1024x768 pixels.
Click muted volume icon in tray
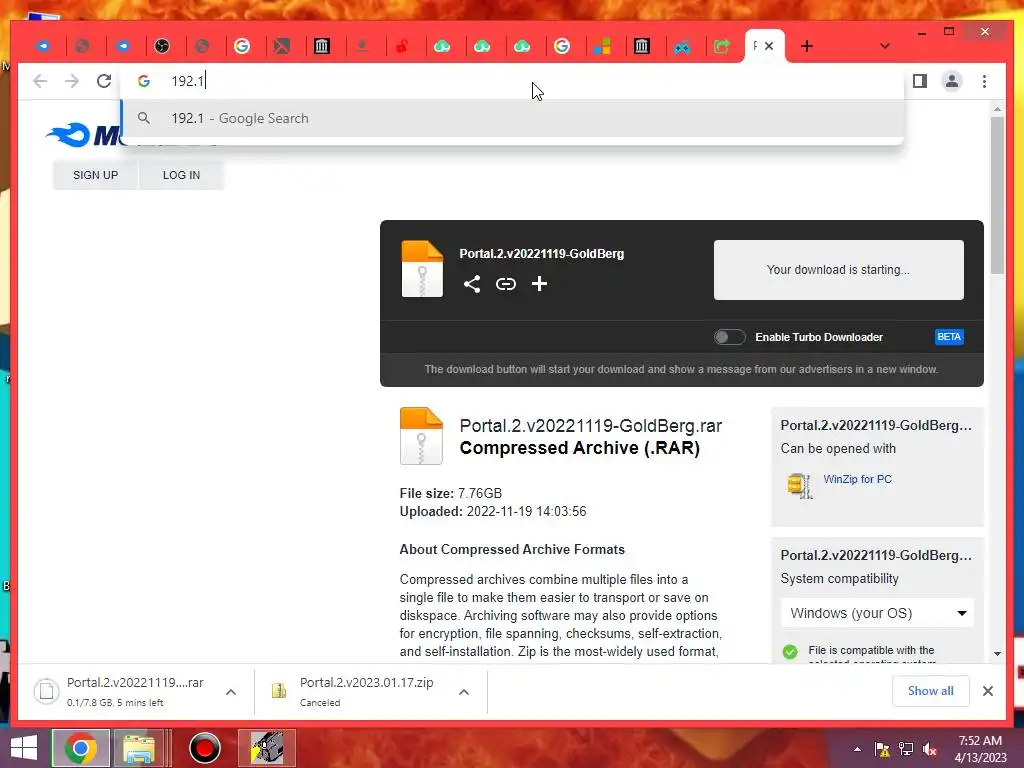coord(930,750)
